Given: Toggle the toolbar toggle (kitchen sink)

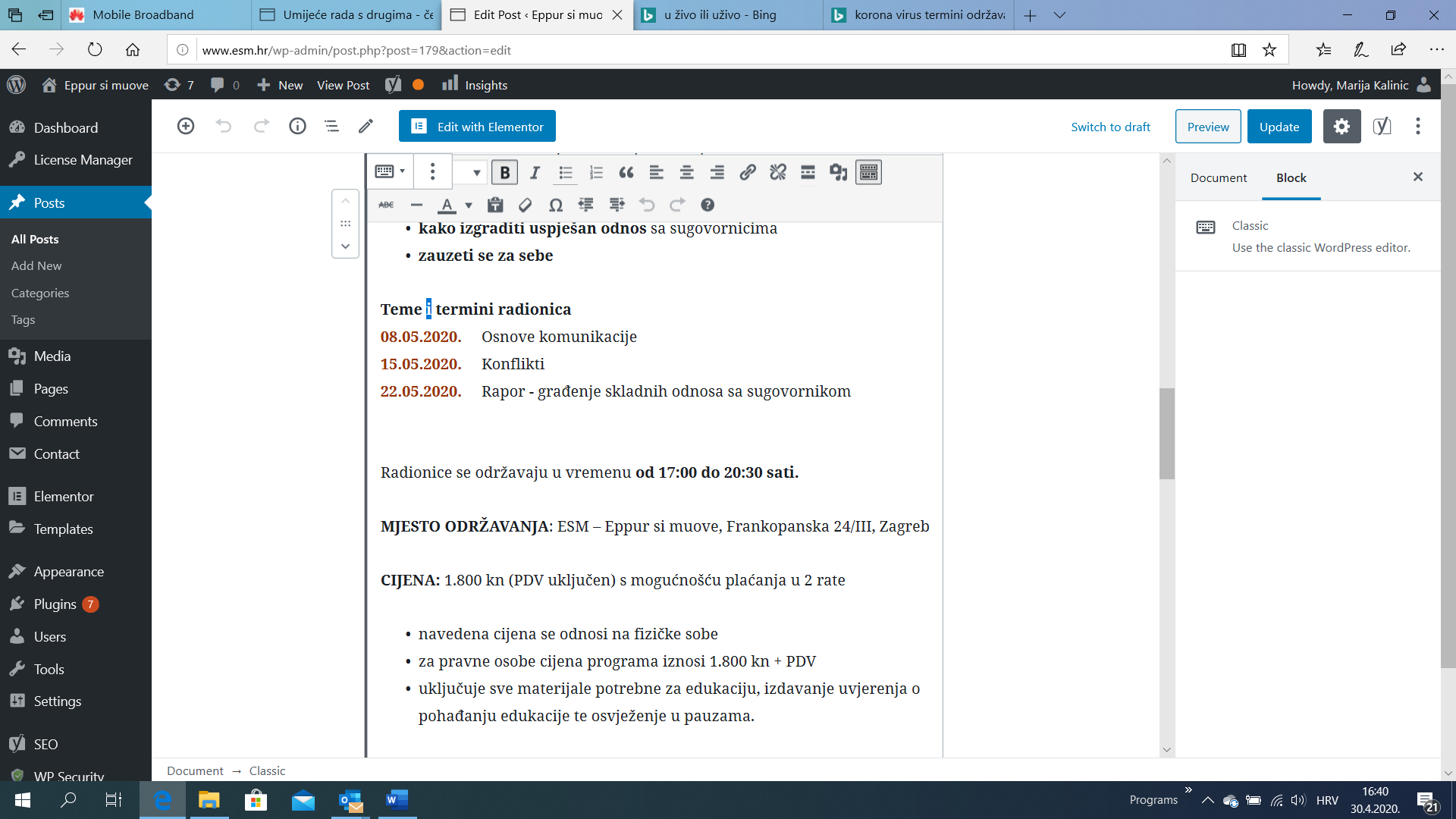Looking at the screenshot, I should coord(868,172).
